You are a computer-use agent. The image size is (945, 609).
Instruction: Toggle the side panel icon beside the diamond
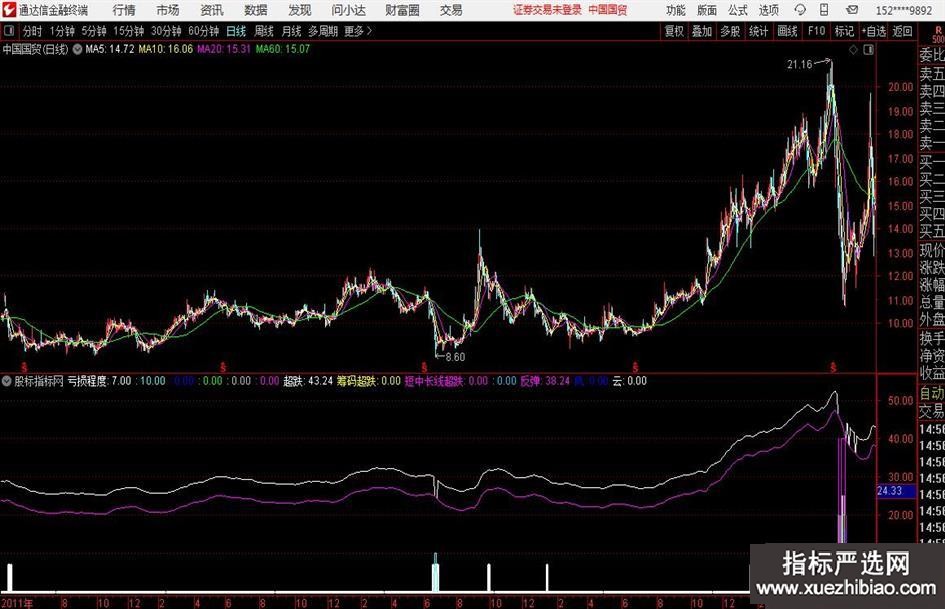point(868,50)
